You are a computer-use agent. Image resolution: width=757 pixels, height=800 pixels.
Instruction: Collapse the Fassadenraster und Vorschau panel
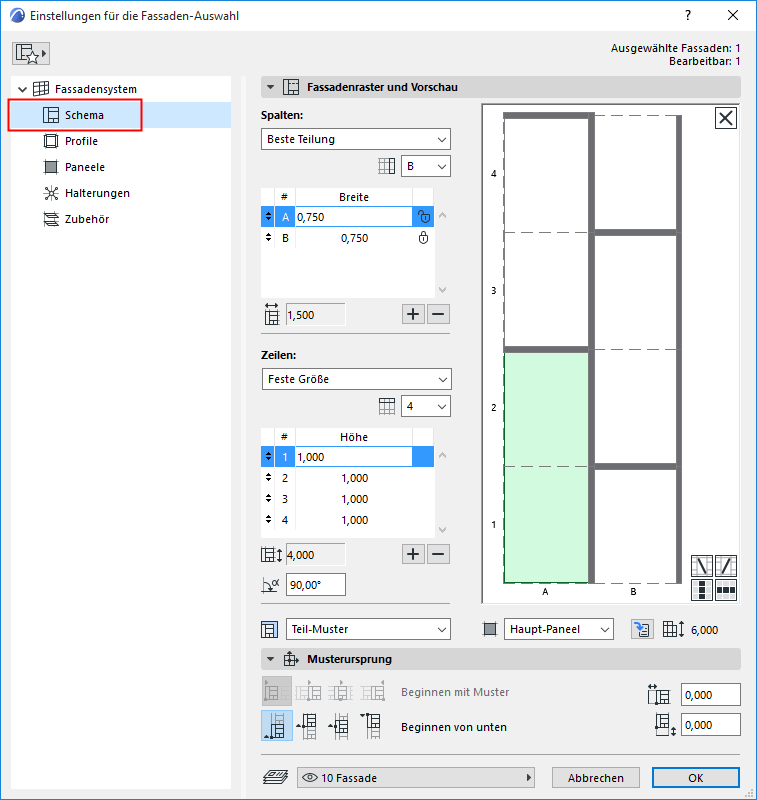270,87
